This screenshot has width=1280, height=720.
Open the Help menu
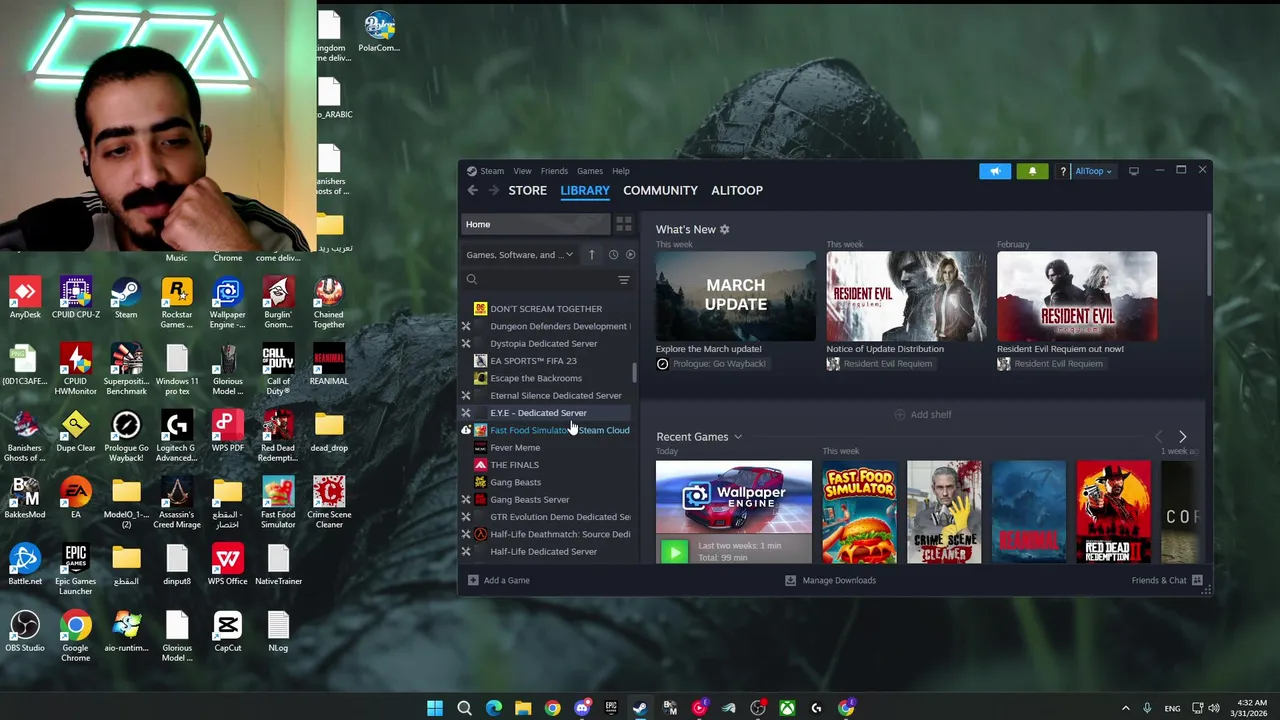tap(621, 171)
